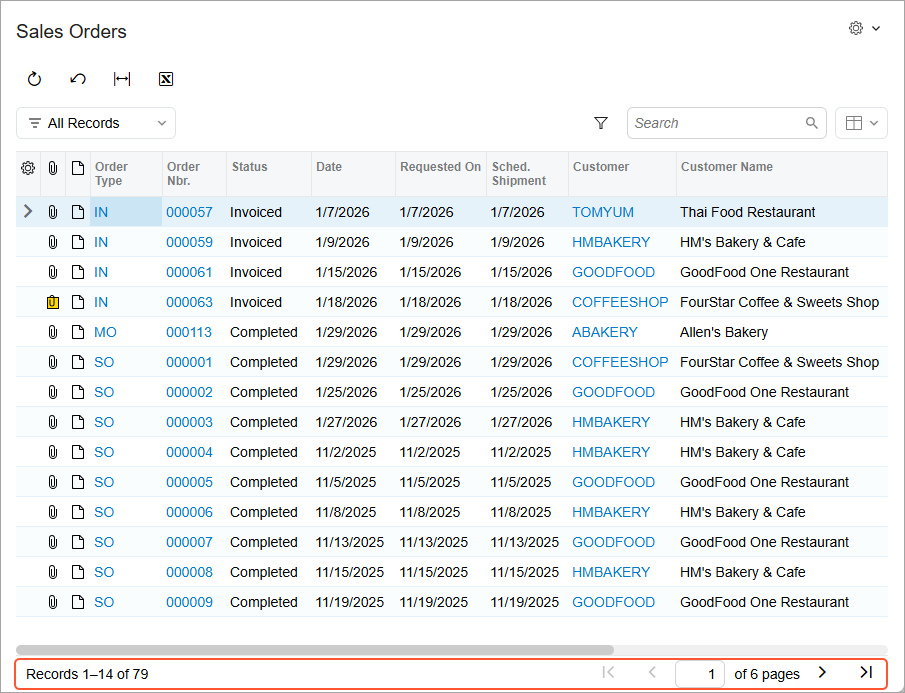Screen dimensions: 905x693
Task: Click the Fit to Screen column icon
Action: tap(122, 78)
